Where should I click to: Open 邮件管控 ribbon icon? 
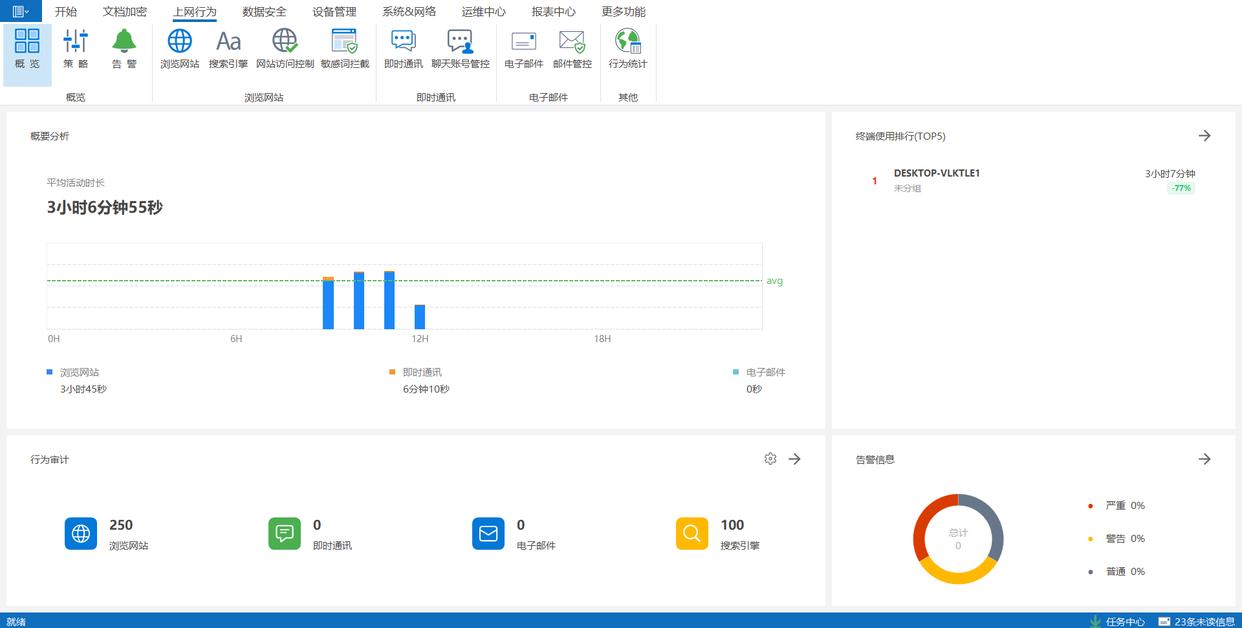pyautogui.click(x=572, y=48)
